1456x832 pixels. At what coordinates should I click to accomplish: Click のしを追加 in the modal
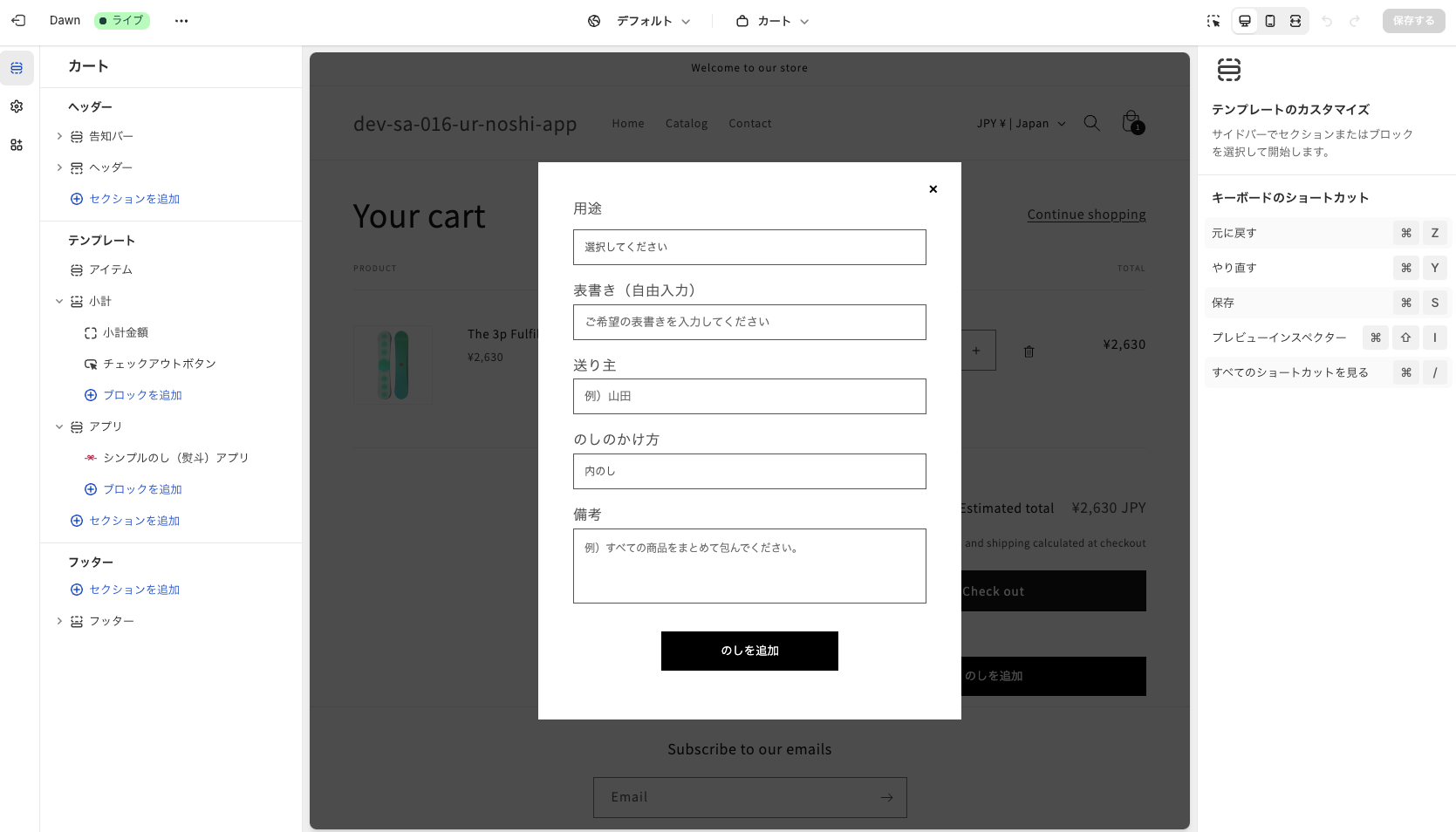(x=749, y=651)
